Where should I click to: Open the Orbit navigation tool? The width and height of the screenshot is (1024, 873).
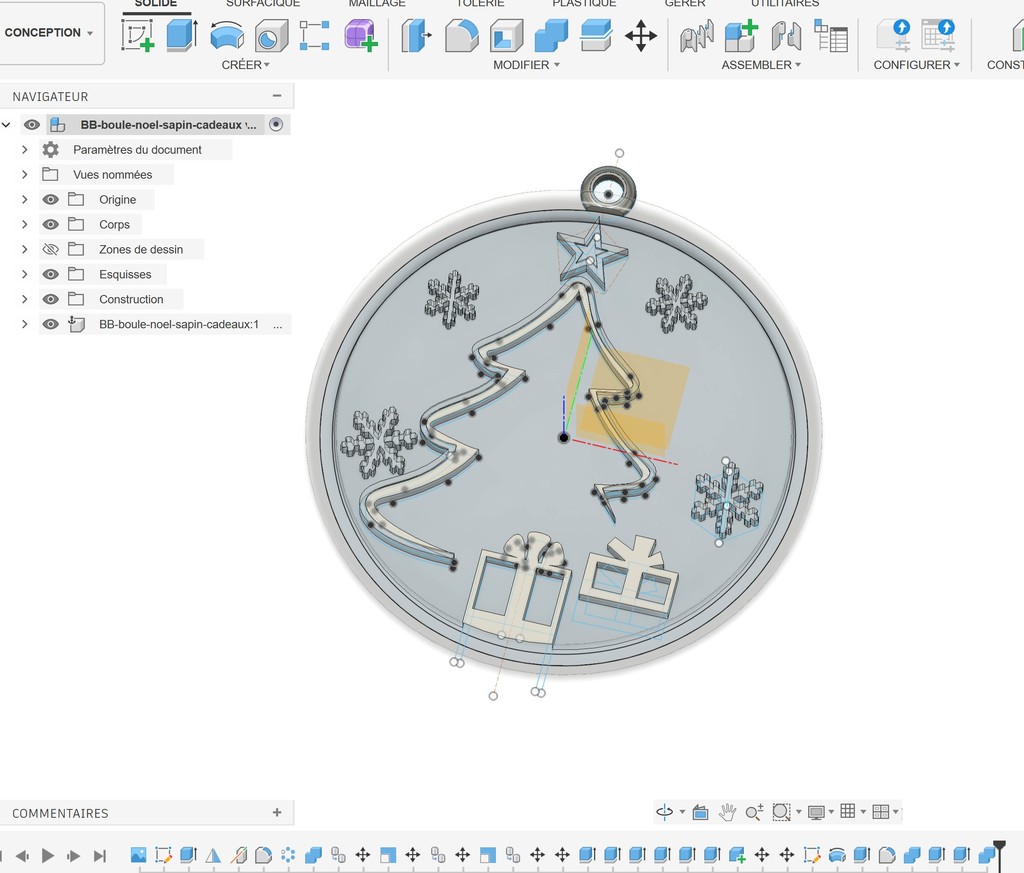coord(665,812)
